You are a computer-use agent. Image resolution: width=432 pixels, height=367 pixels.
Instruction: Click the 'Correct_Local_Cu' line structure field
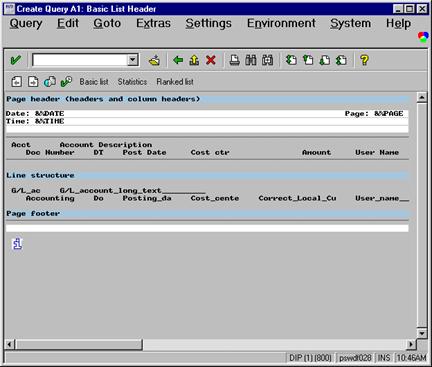tap(297, 198)
